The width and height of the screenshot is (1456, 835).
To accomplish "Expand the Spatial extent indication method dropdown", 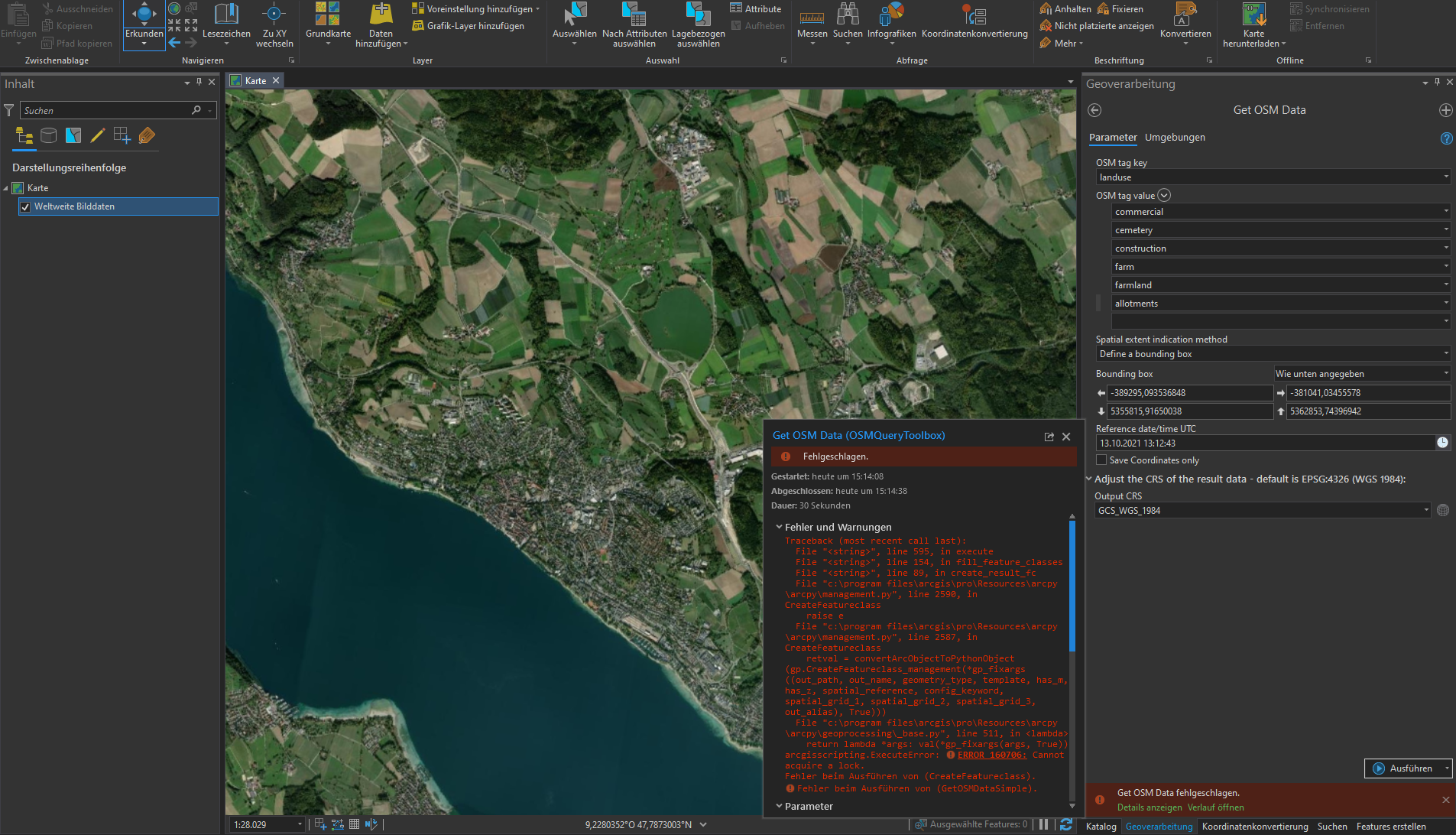I will [x=1445, y=354].
